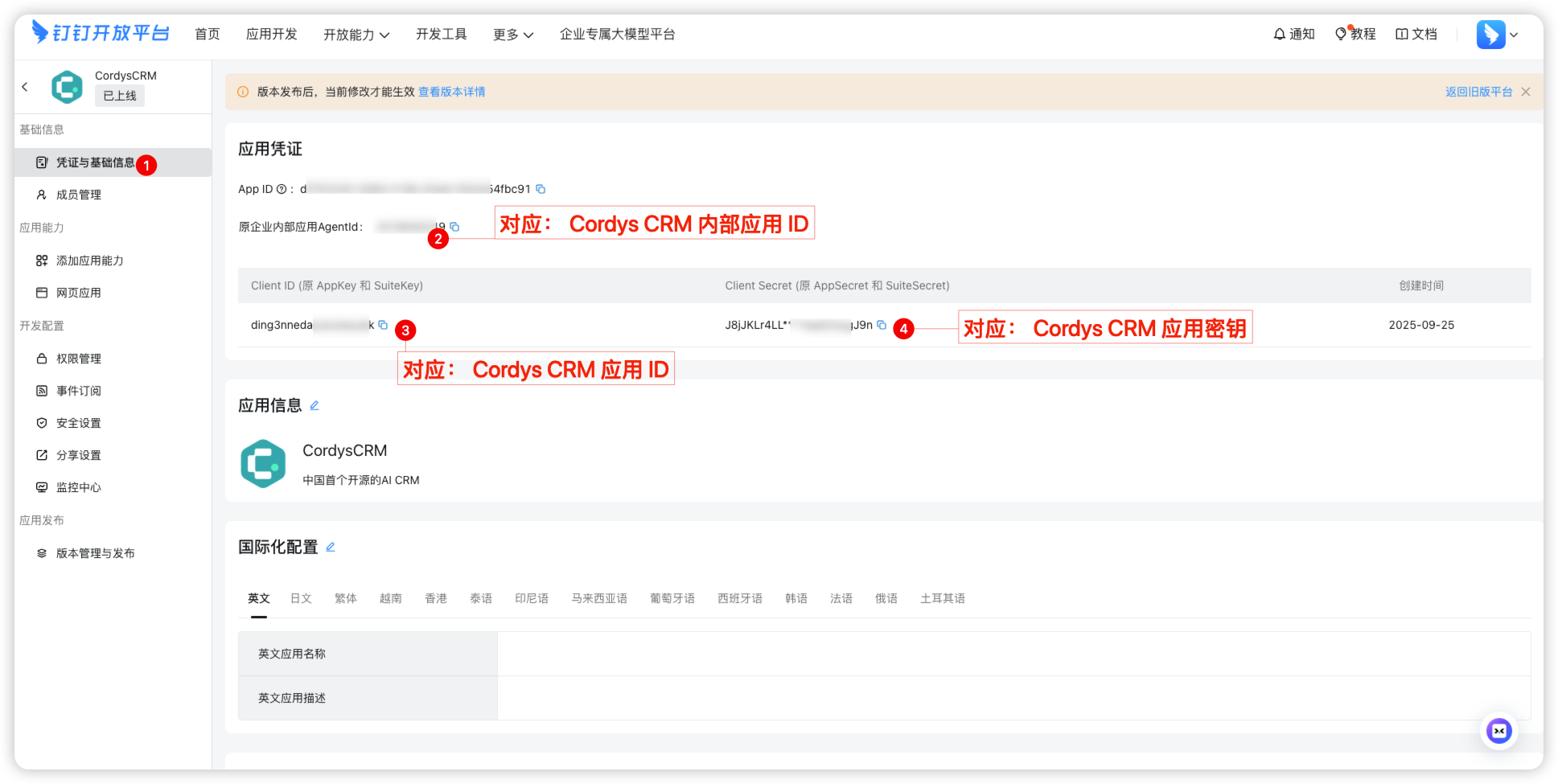Copy the App ID value
The image size is (1558, 784).
(541, 189)
